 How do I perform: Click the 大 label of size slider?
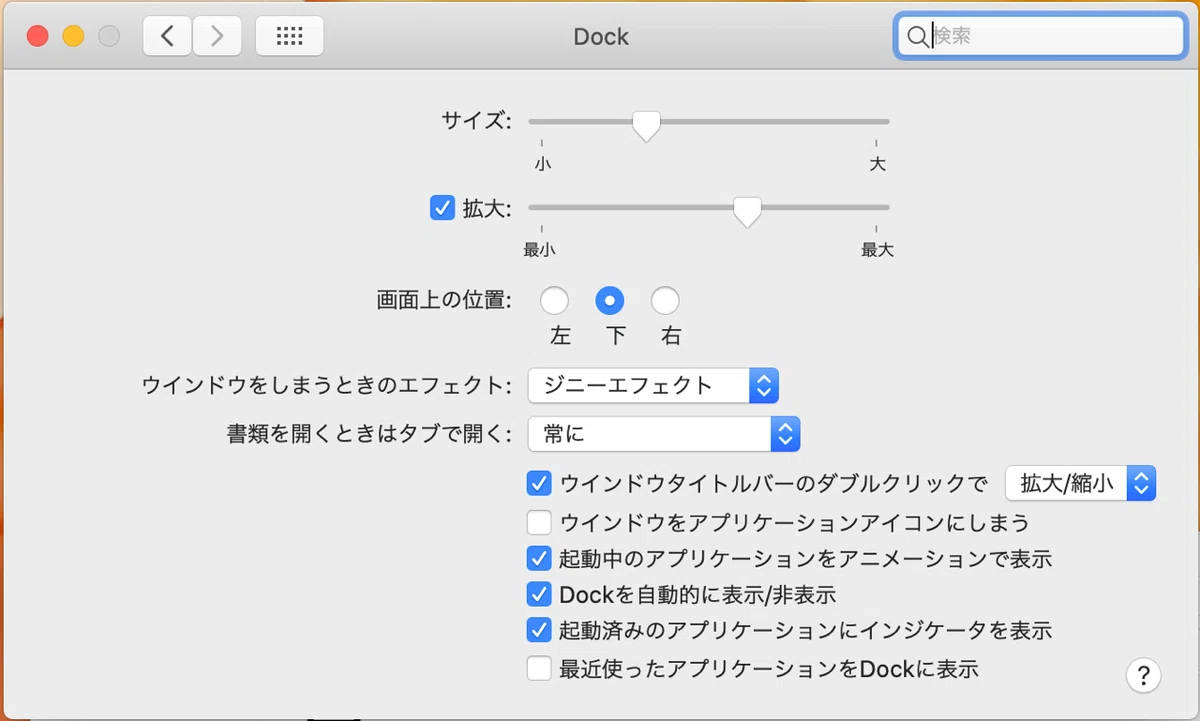pos(877,163)
